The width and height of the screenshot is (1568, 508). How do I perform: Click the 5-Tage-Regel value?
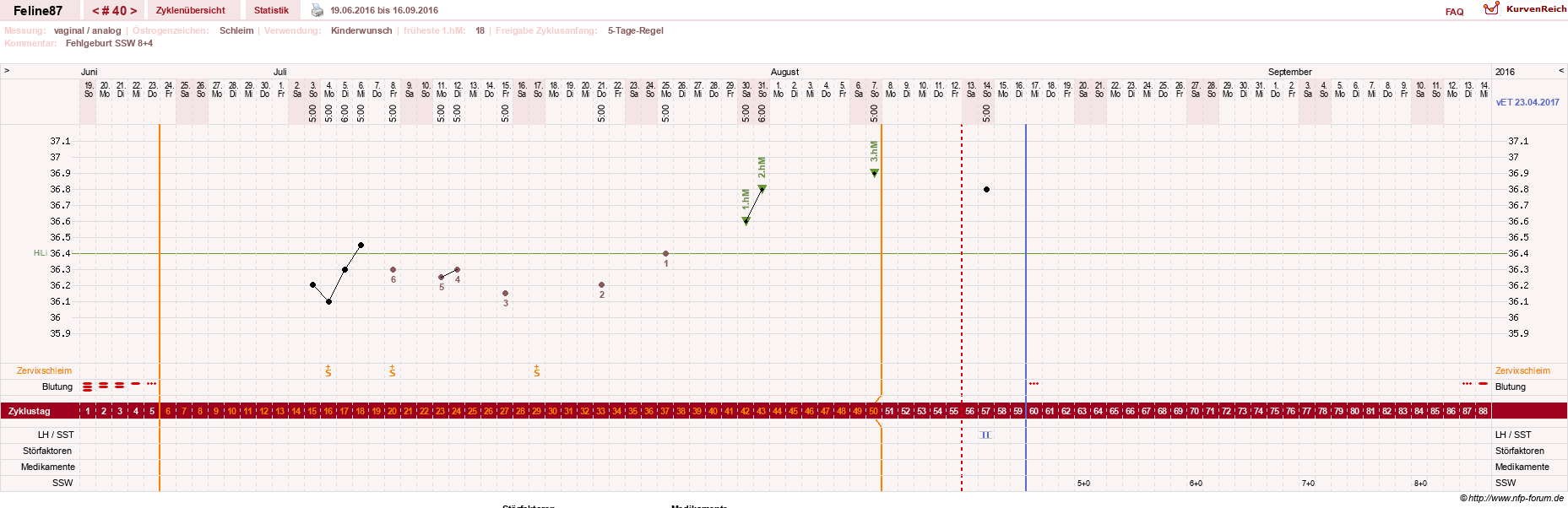[x=636, y=30]
